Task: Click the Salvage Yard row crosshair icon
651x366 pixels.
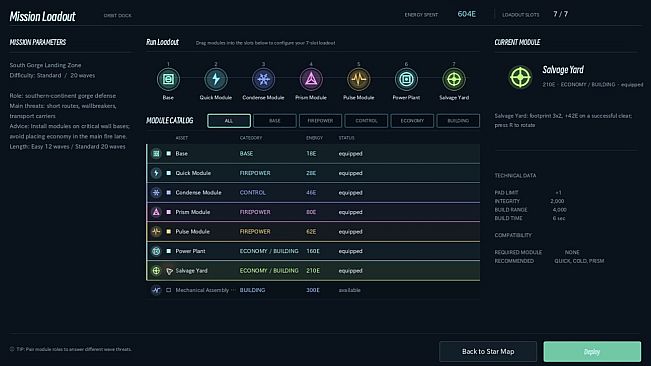Action: click(156, 271)
